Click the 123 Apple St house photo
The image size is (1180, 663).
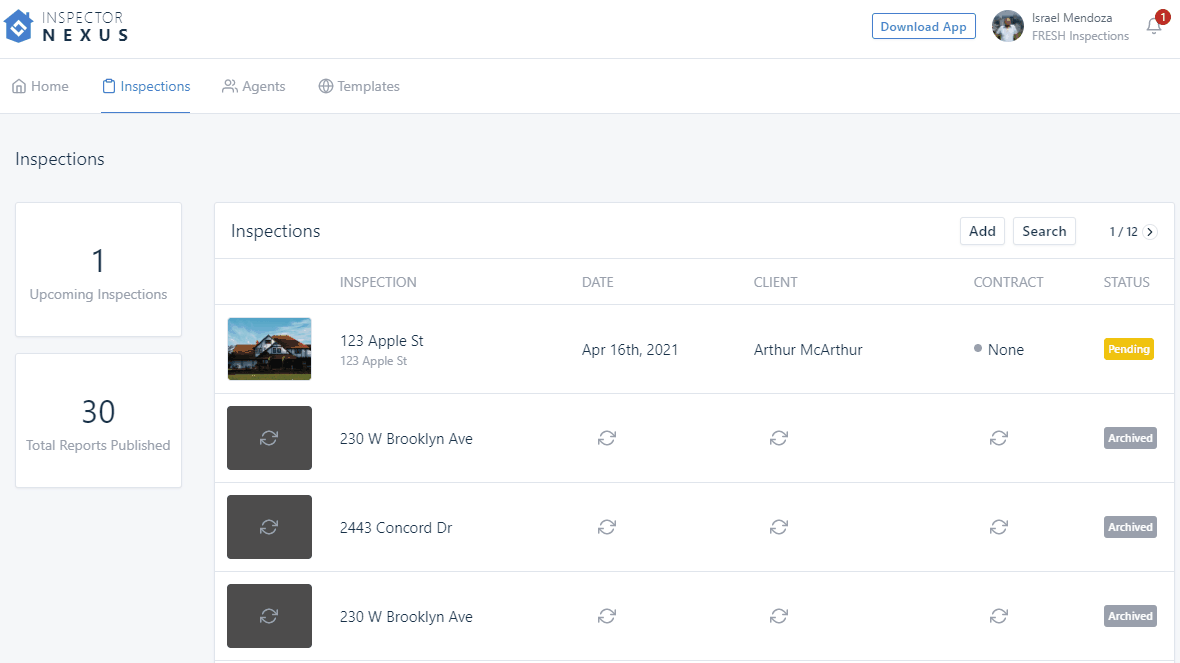[x=269, y=349]
